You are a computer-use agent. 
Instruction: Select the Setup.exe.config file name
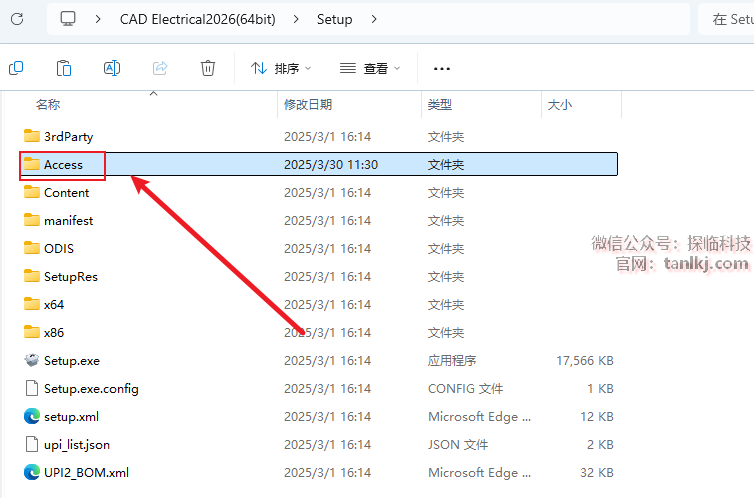91,388
